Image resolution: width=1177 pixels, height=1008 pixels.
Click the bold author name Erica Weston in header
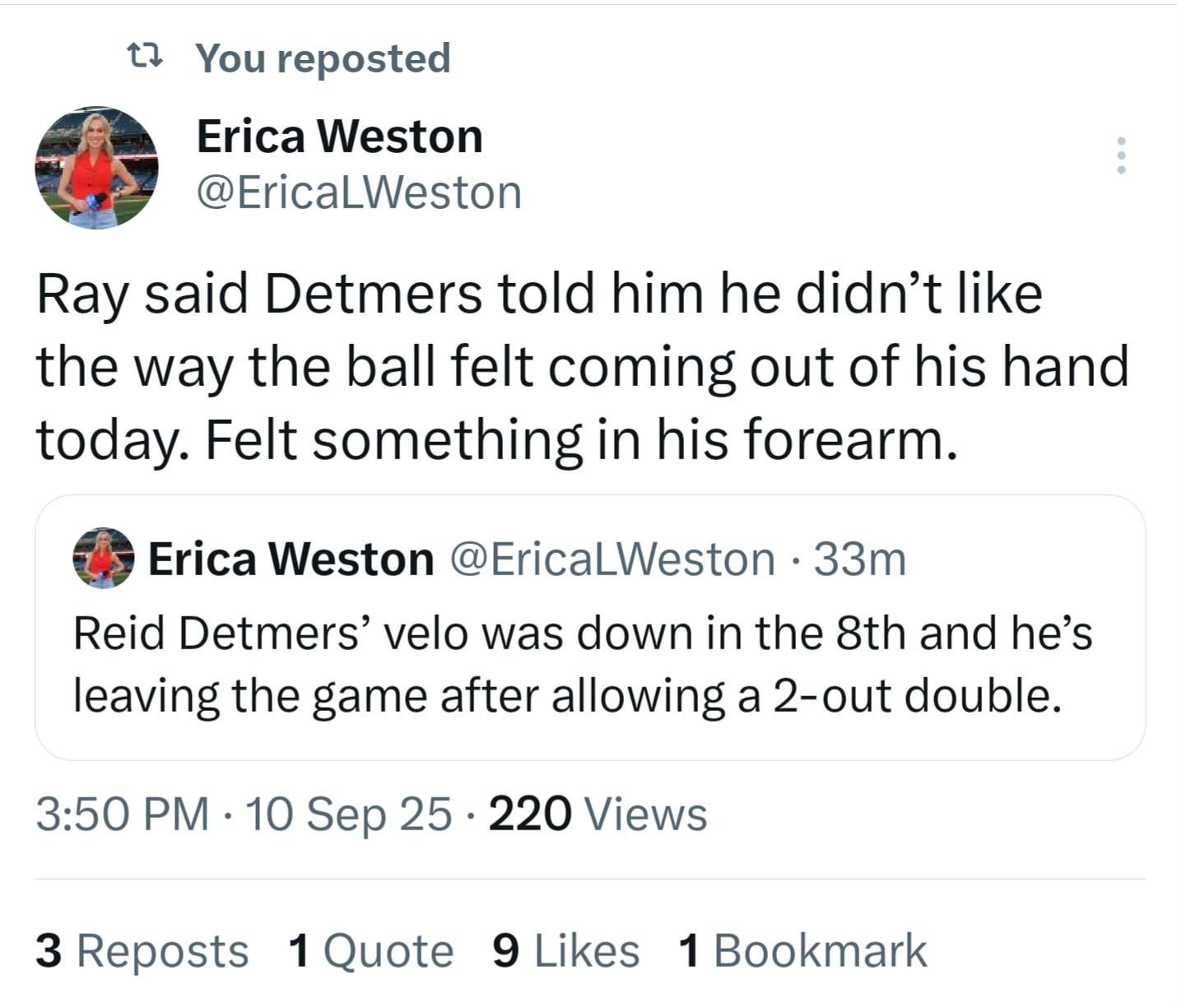coord(339,136)
